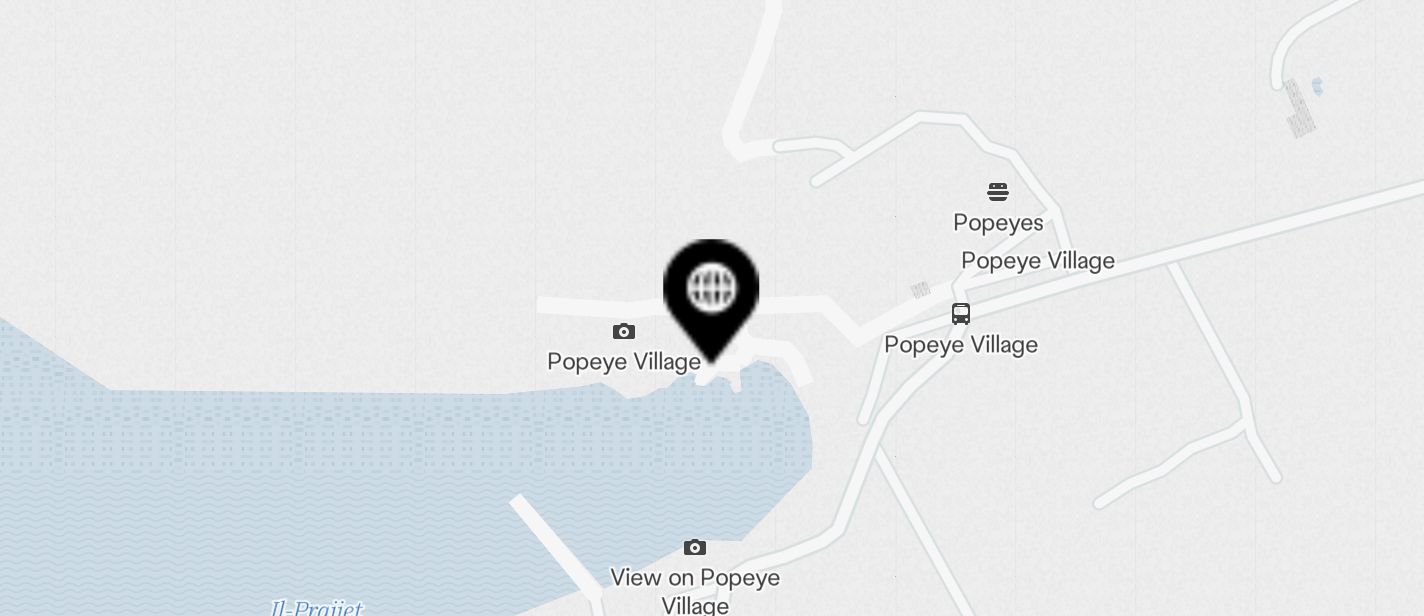Click the small blue pond near the top-right road

(x=1317, y=87)
